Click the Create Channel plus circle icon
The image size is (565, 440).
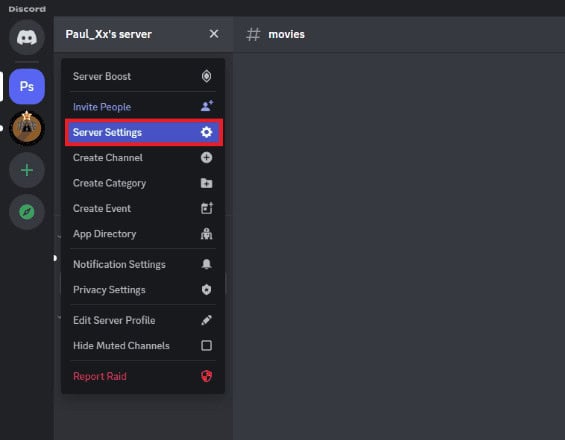point(206,157)
